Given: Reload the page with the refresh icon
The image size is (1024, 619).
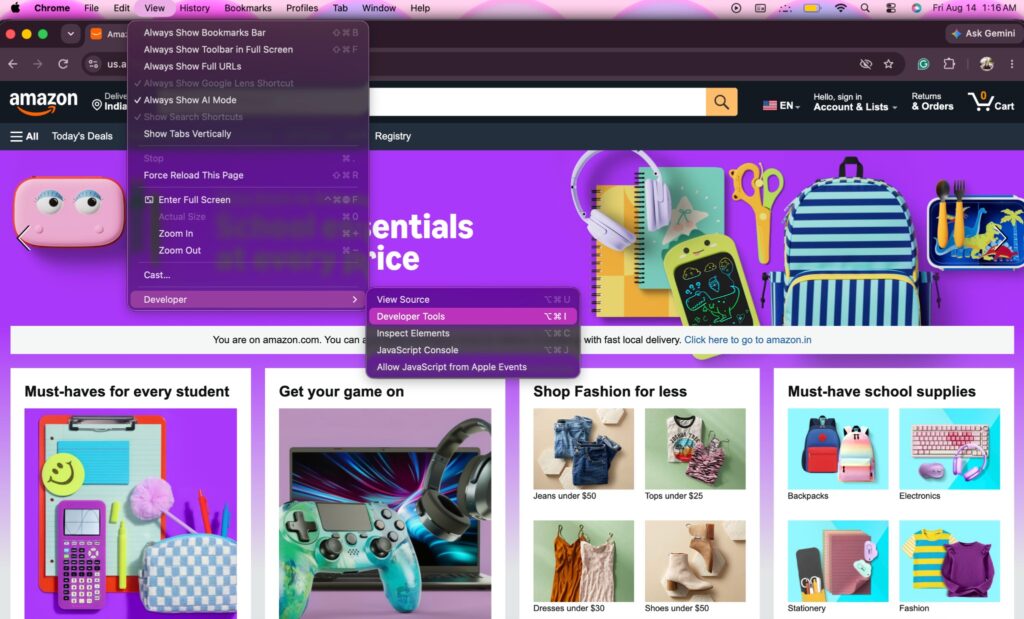Looking at the screenshot, I should point(63,64).
